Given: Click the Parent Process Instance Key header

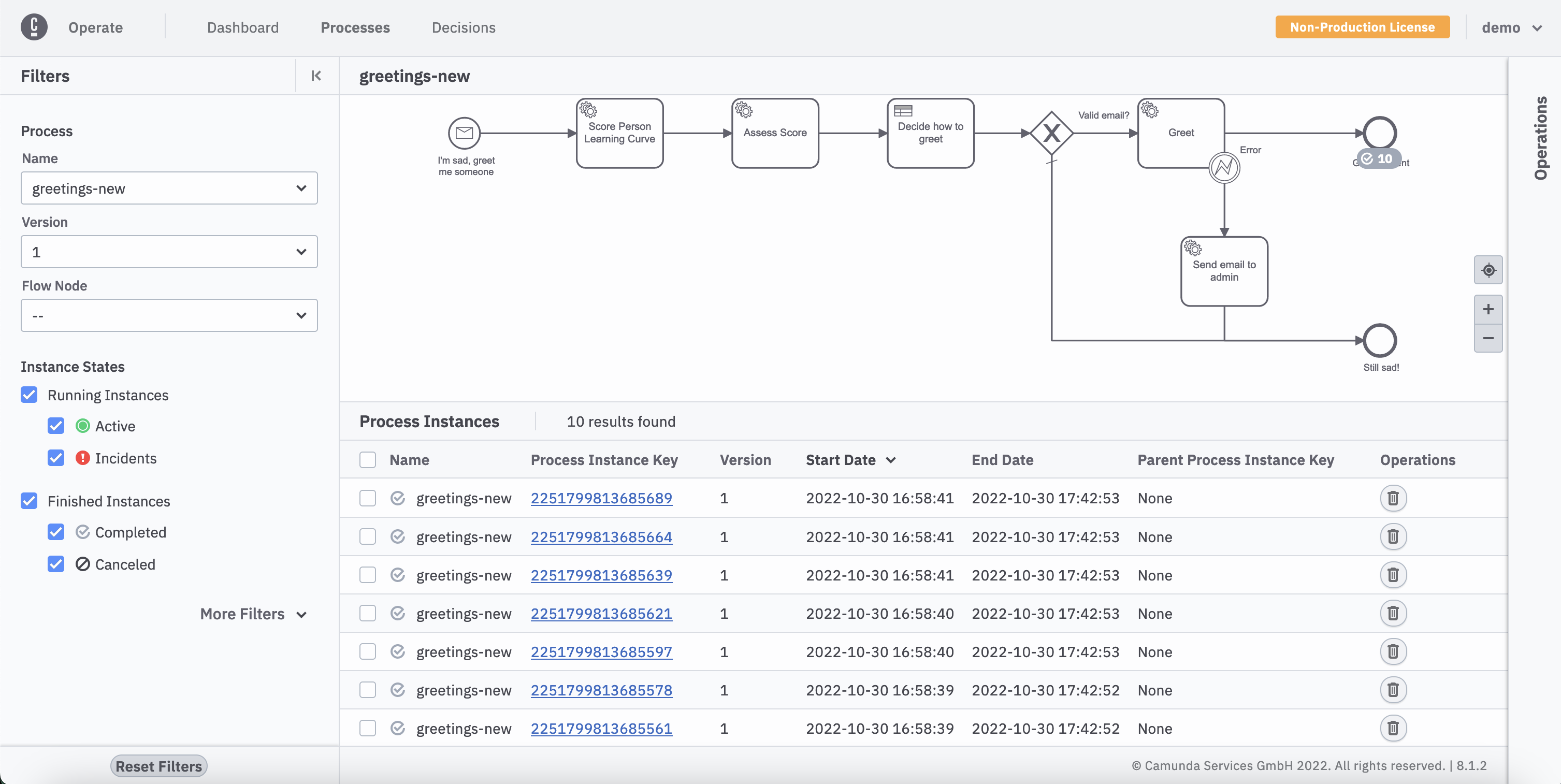Looking at the screenshot, I should (x=1236, y=460).
